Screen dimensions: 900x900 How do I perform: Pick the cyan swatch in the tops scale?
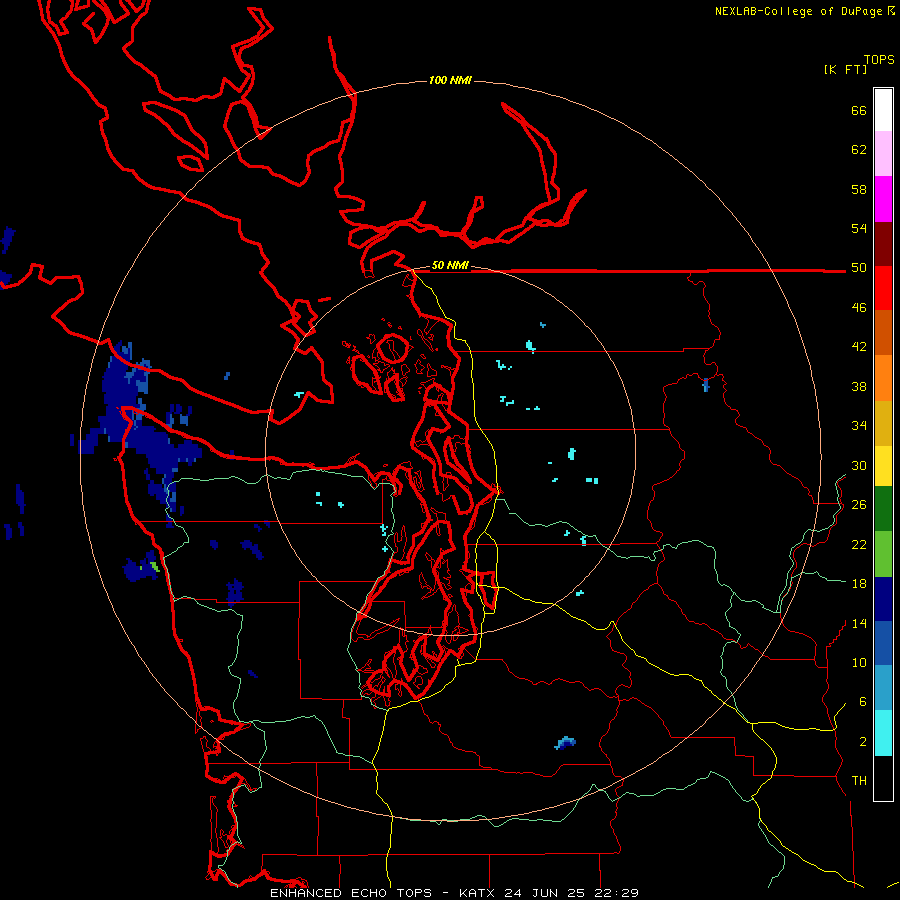click(x=883, y=733)
